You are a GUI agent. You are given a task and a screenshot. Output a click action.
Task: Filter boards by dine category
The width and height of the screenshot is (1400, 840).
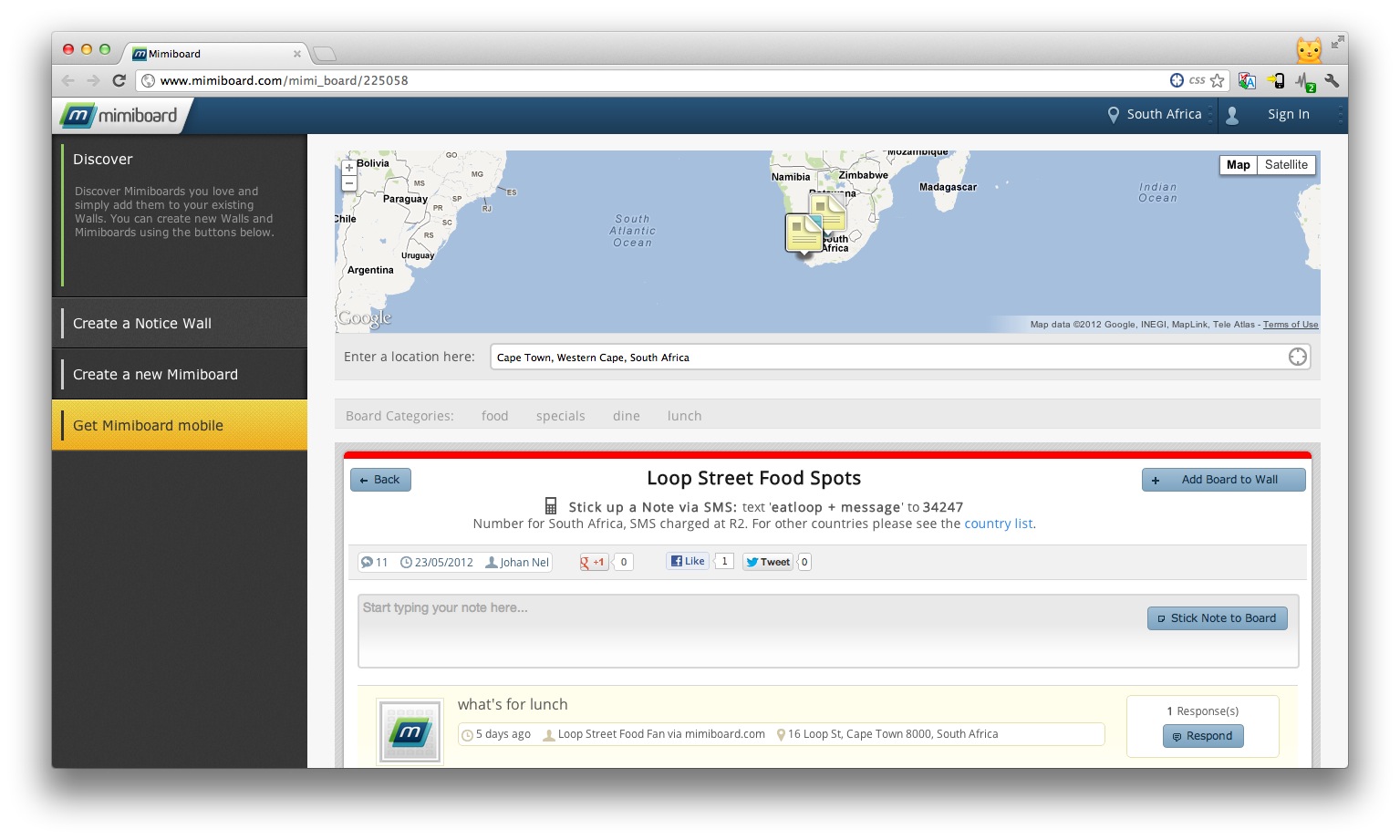(x=626, y=416)
